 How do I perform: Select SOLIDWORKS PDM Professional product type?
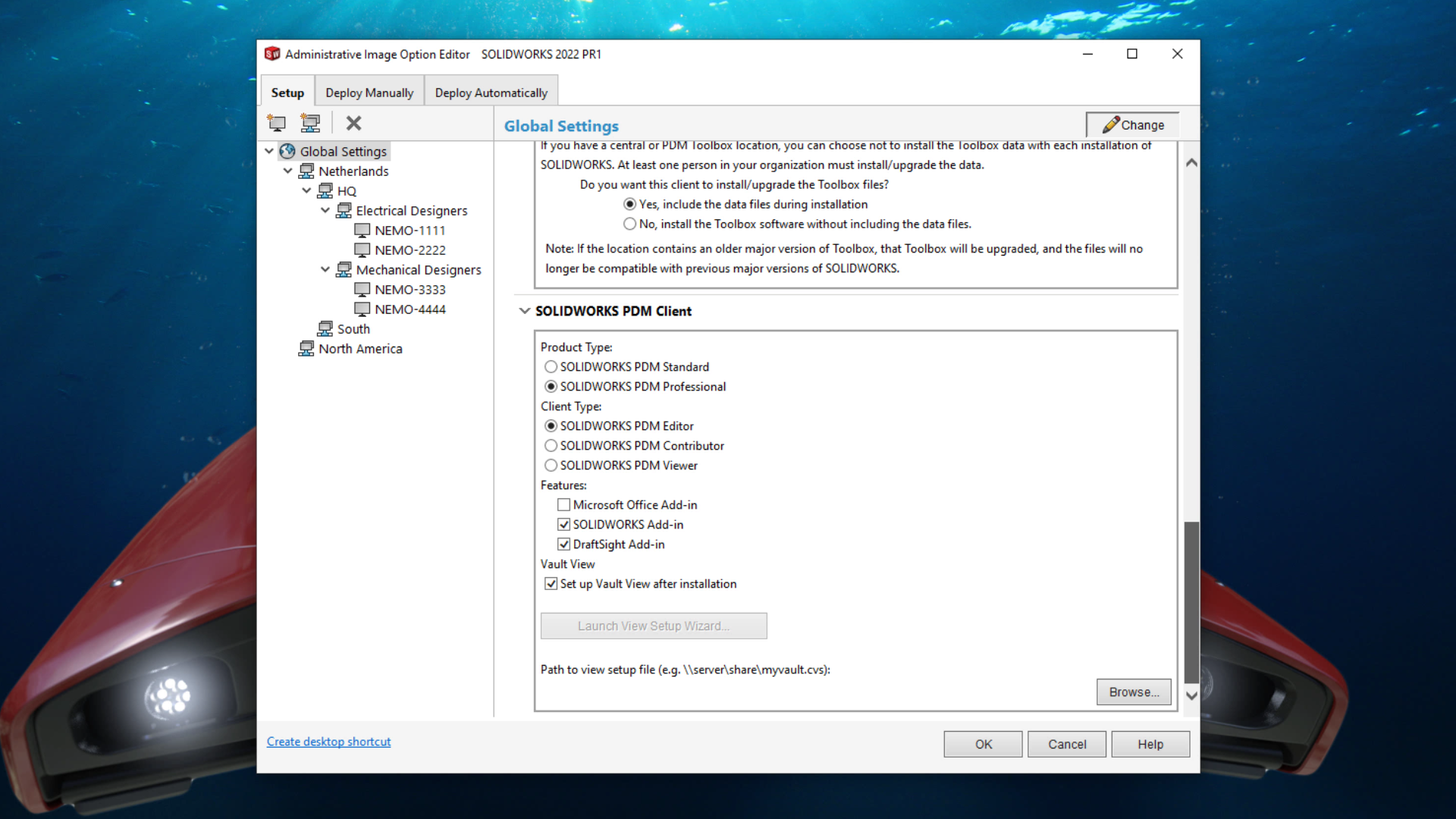550,386
